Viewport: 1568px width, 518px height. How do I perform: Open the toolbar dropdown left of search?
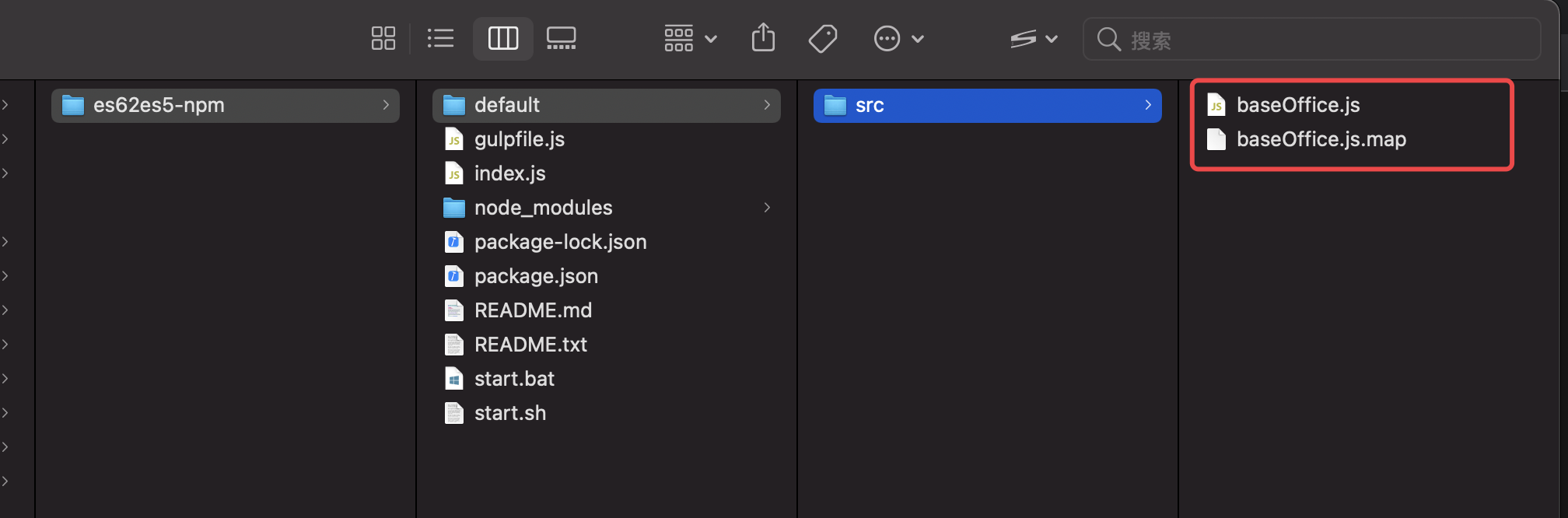click(1033, 38)
